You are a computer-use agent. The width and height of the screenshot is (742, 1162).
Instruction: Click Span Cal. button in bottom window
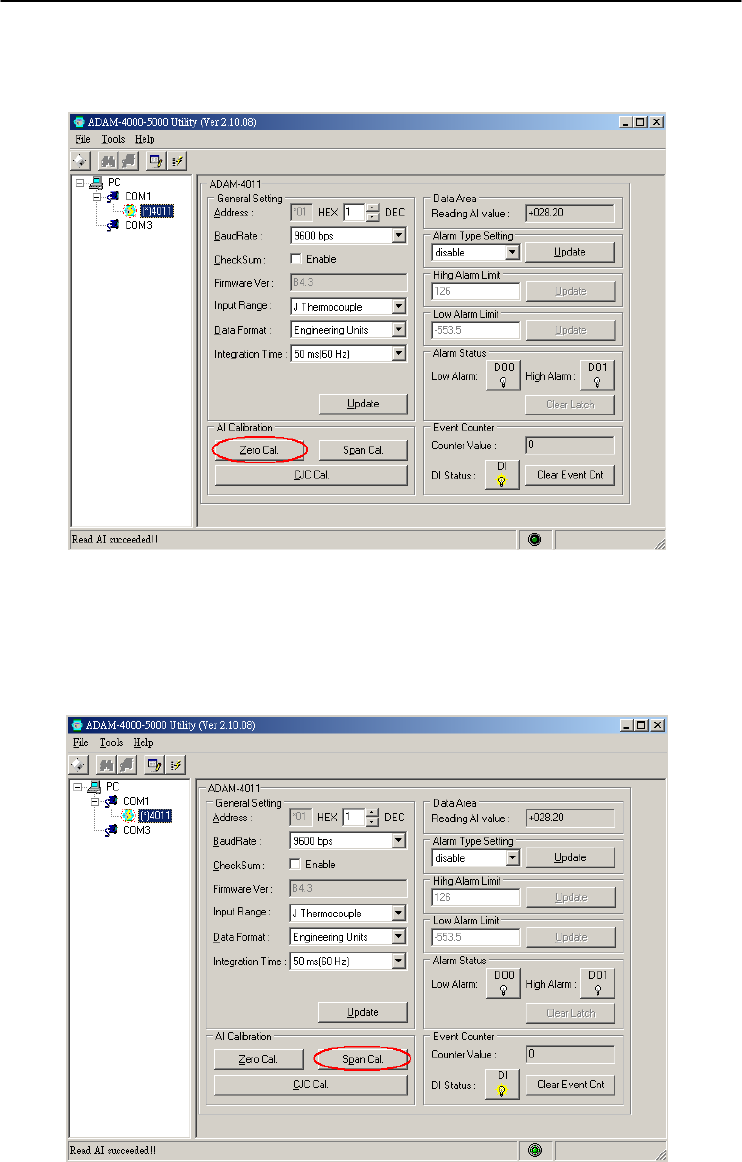(362, 1059)
